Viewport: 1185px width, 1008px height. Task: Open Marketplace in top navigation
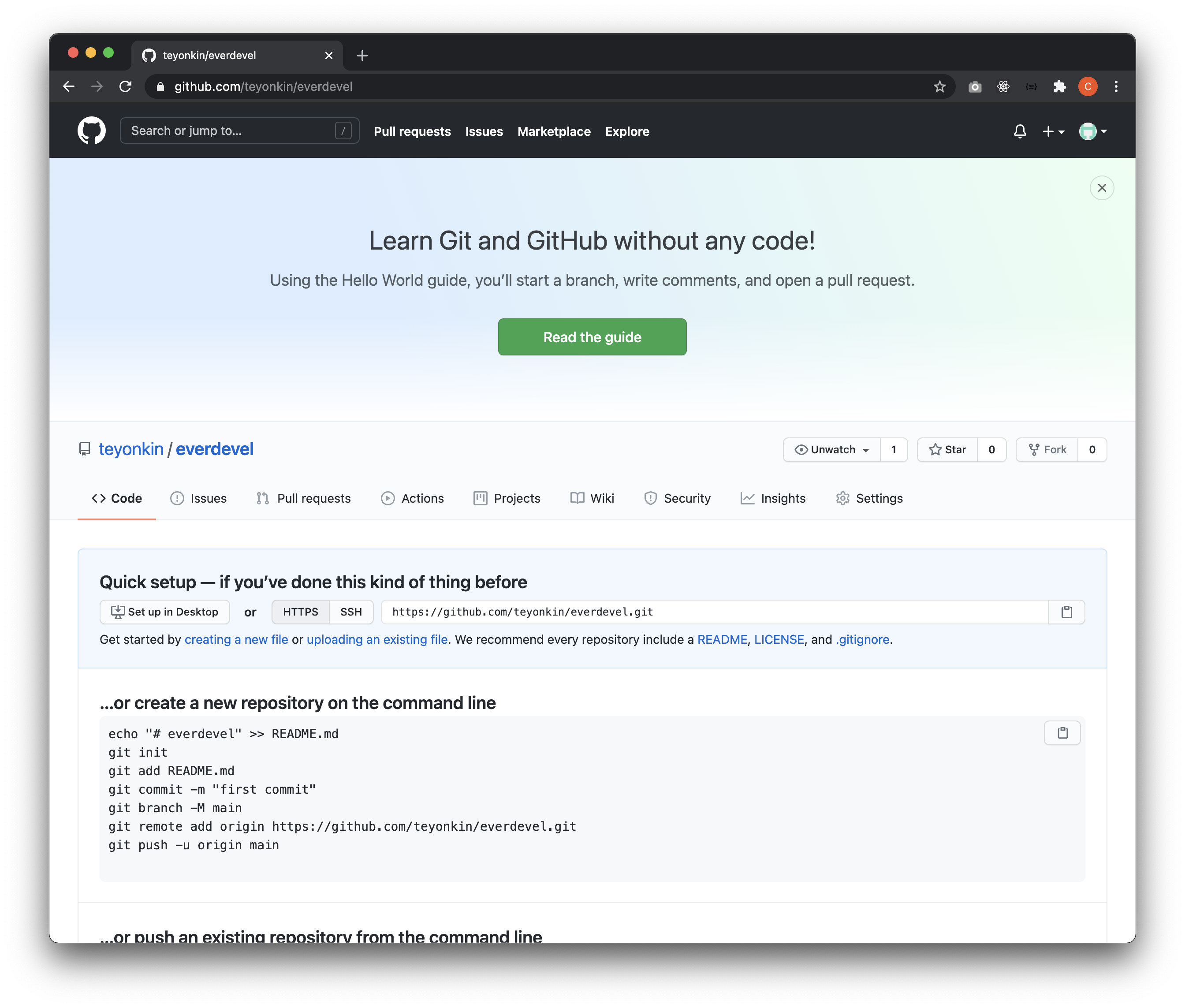(554, 131)
